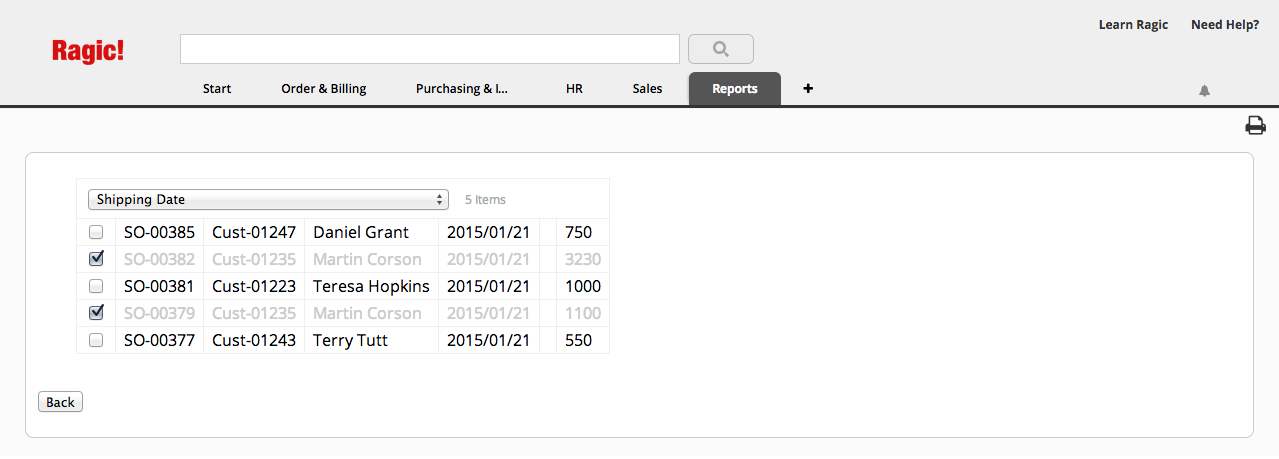Image resolution: width=1279 pixels, height=459 pixels.
Task: Click the Need Help? link
Action: click(1224, 25)
